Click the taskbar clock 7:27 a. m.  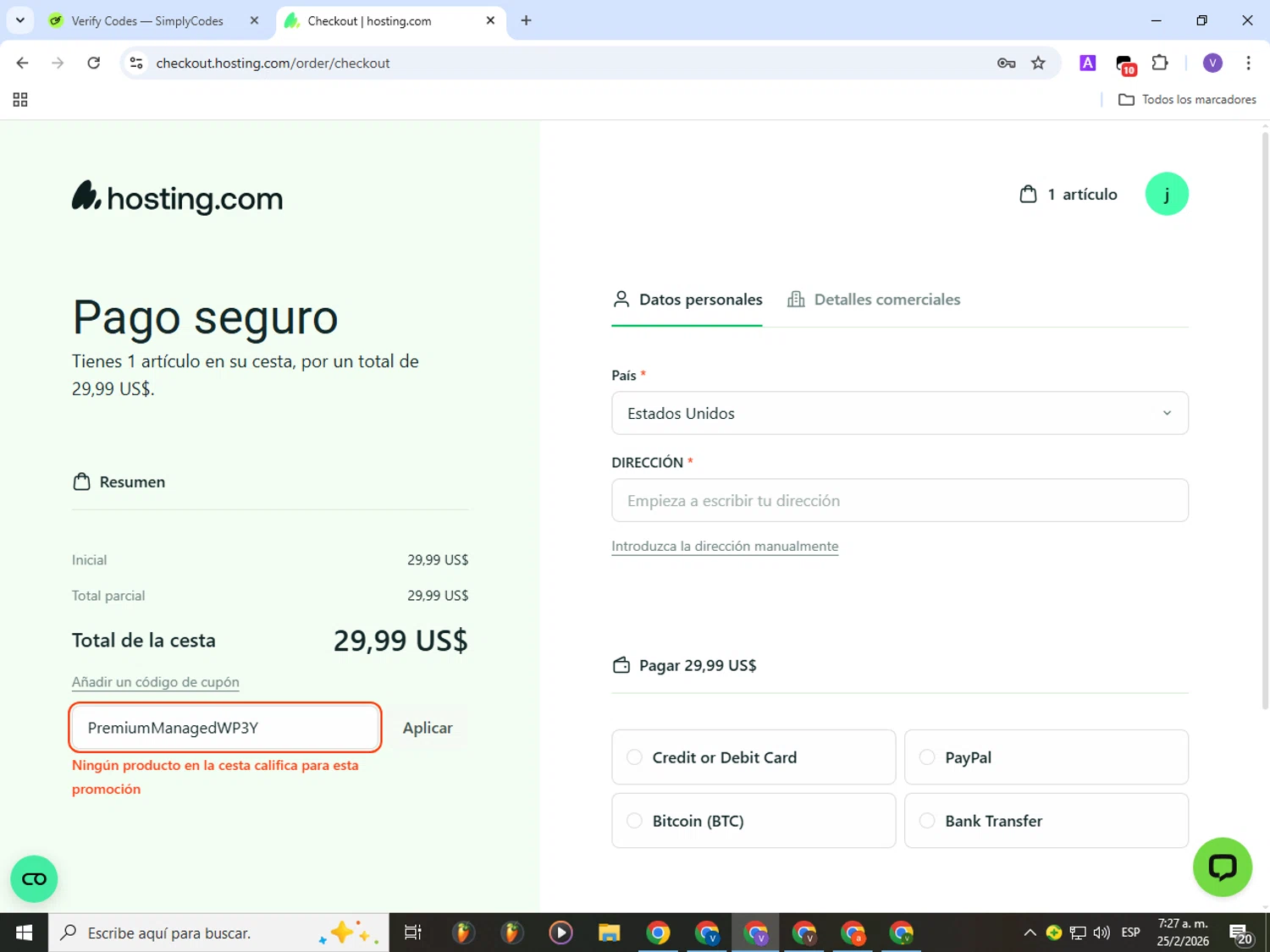1183,933
